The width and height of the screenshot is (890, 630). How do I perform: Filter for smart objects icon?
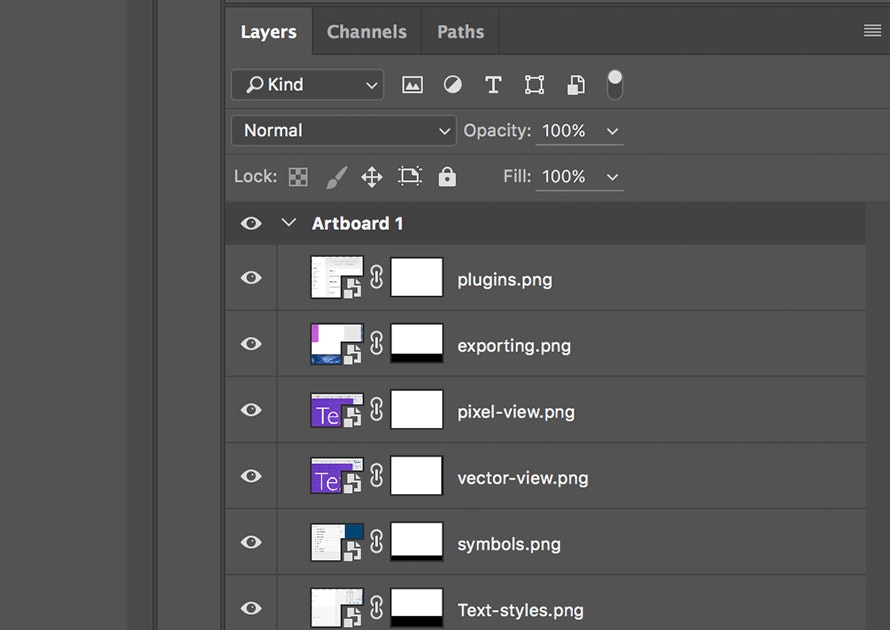(x=576, y=85)
